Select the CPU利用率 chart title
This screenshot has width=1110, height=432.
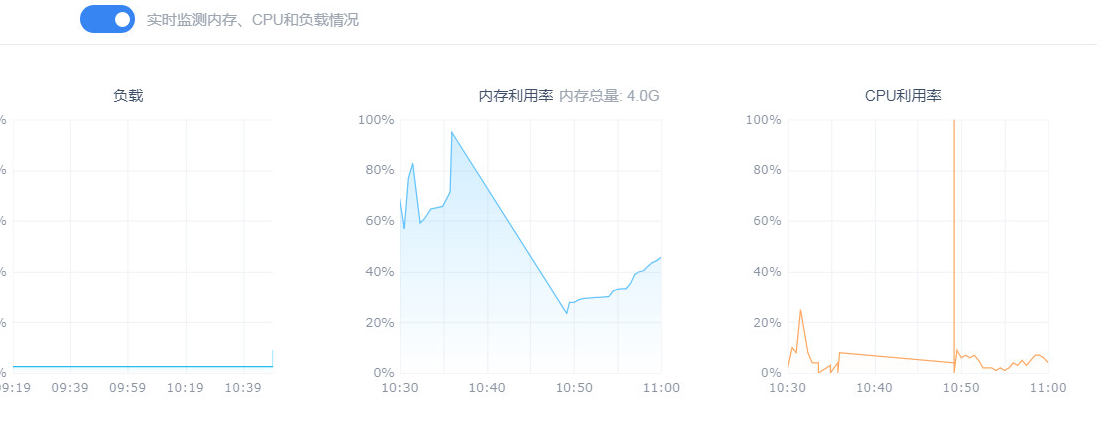coord(903,96)
